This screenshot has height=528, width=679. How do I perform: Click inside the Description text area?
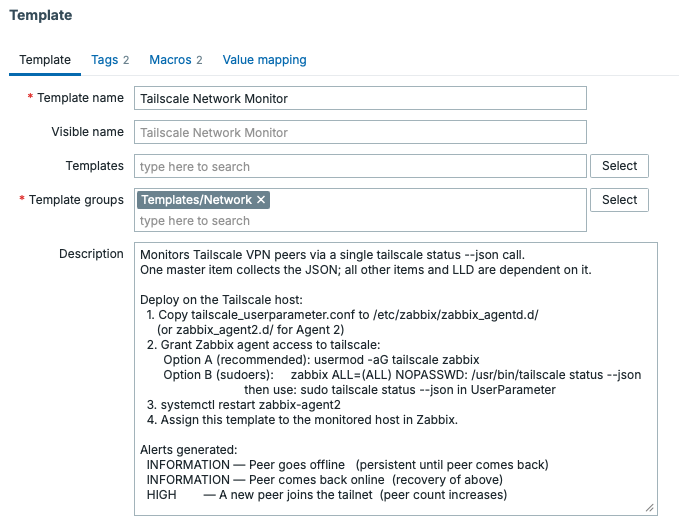(395, 378)
